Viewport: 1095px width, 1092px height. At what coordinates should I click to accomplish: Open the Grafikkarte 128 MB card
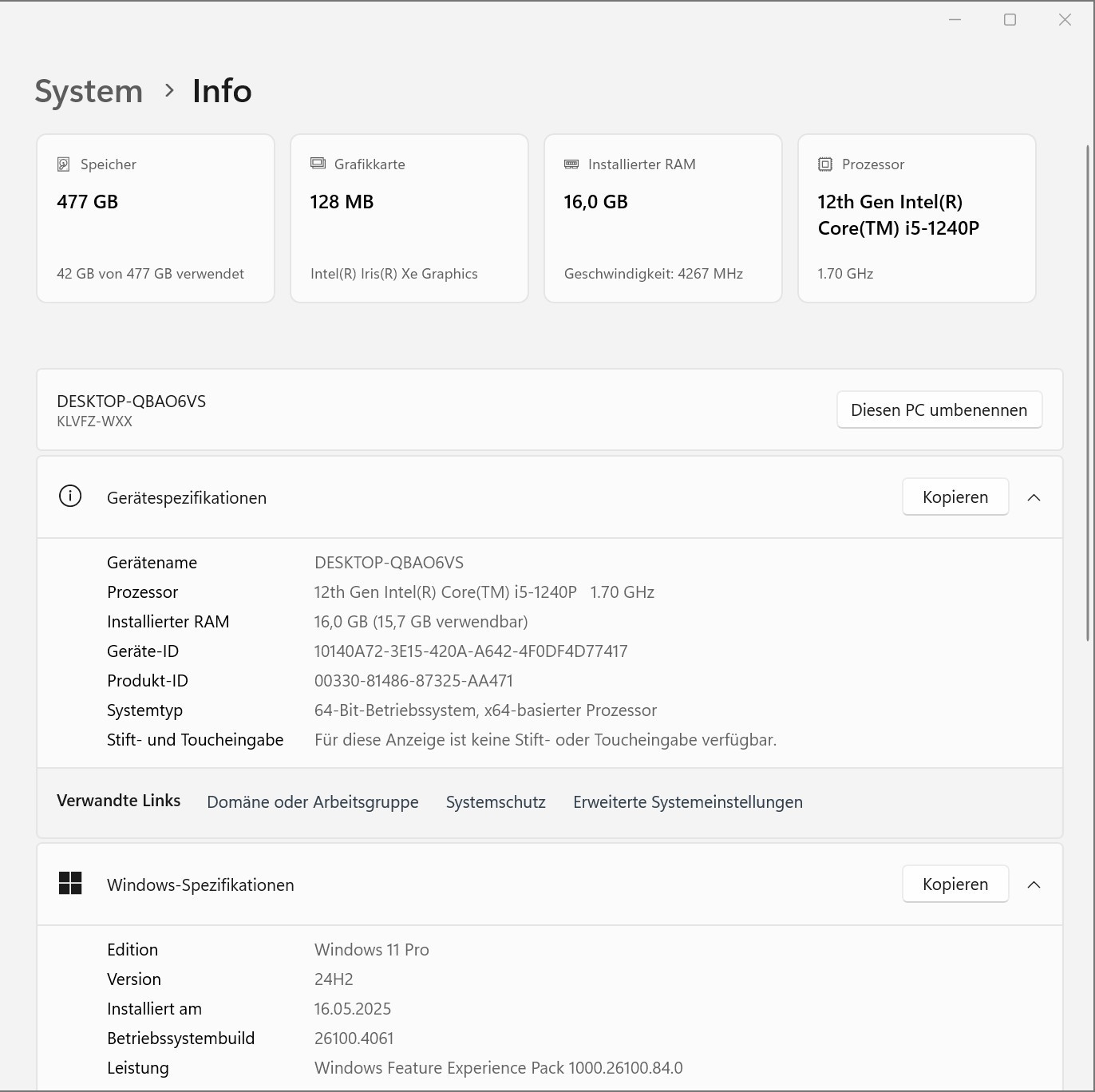pos(409,218)
